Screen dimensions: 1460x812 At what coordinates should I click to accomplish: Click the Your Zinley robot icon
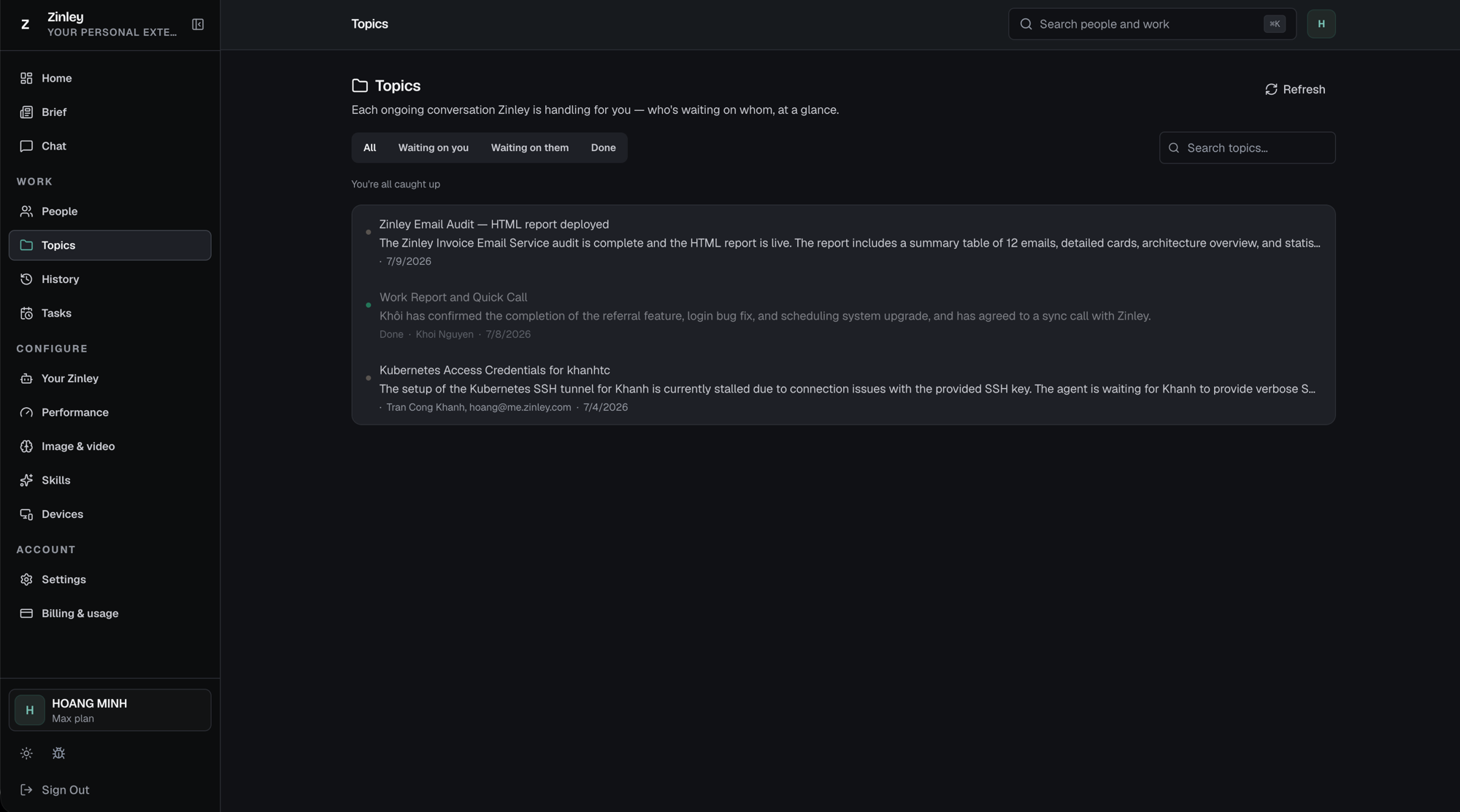click(x=26, y=378)
